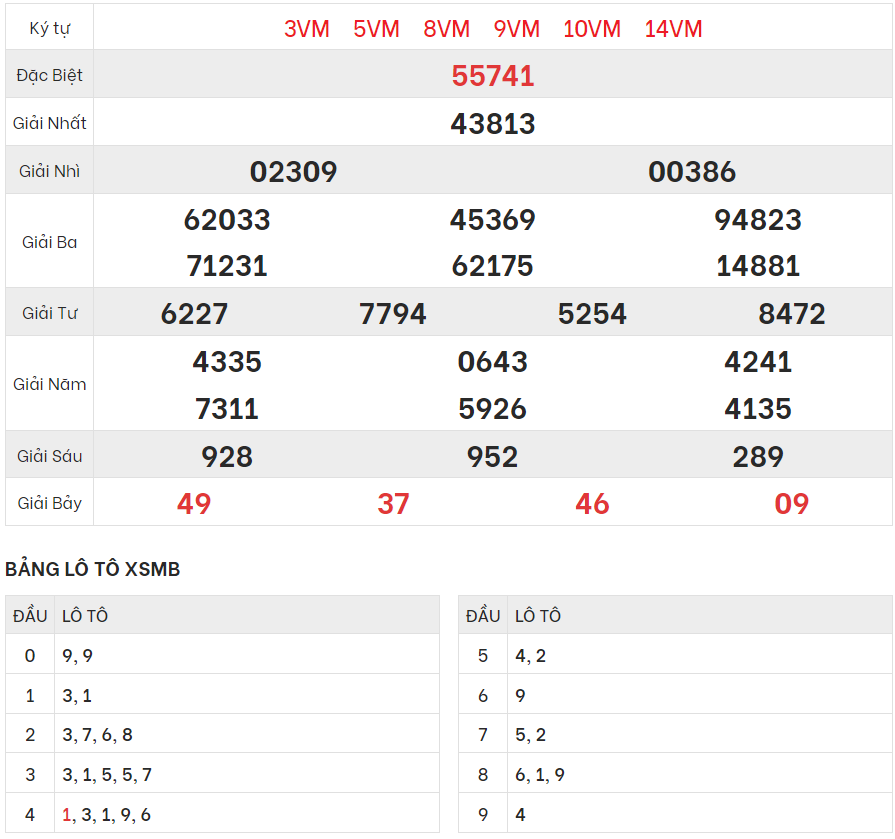Click sixth prize number 952
The width and height of the screenshot is (895, 839).
pyautogui.click(x=493, y=457)
